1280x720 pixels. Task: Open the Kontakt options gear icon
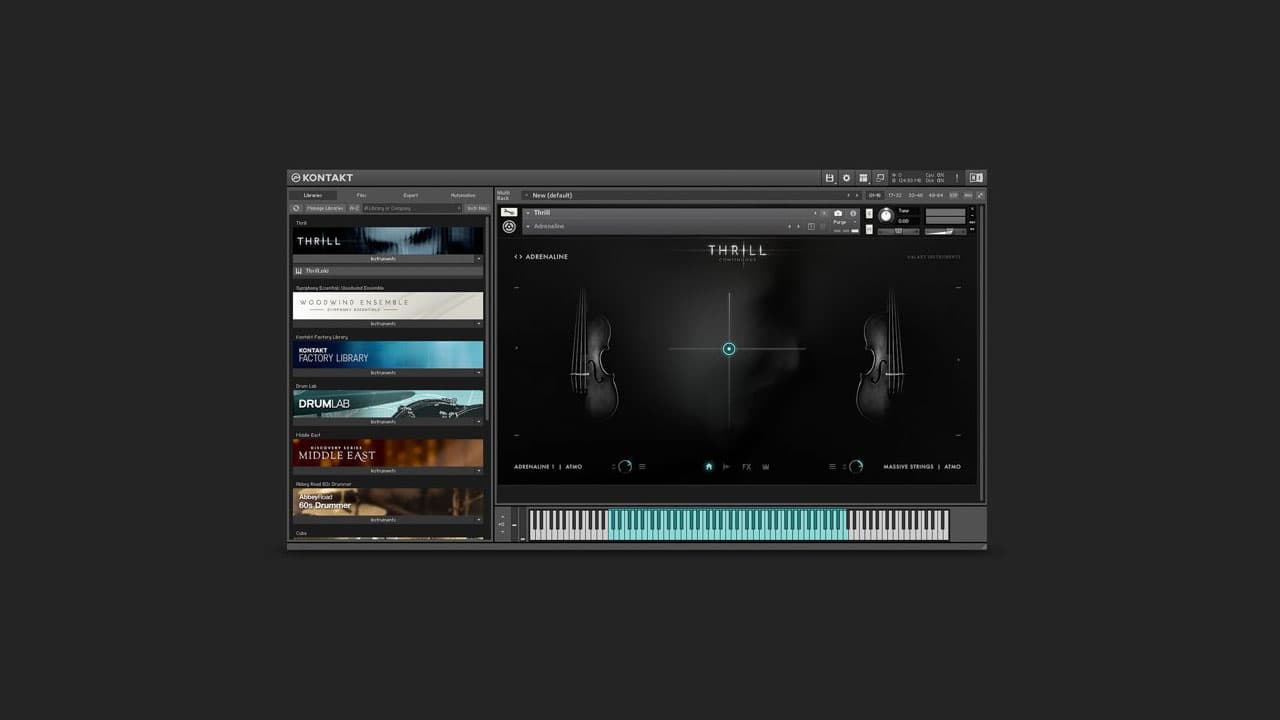pos(847,178)
